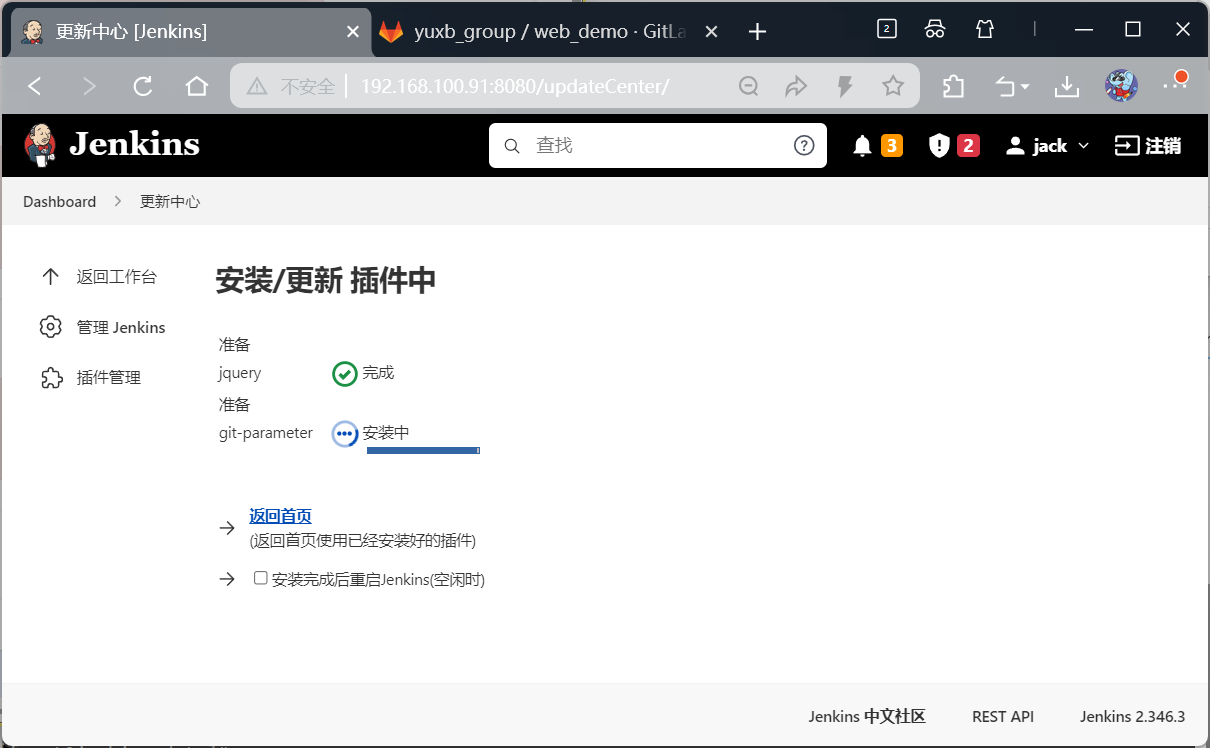
Task: Expand the jack user menu chevron
Action: click(x=1083, y=146)
